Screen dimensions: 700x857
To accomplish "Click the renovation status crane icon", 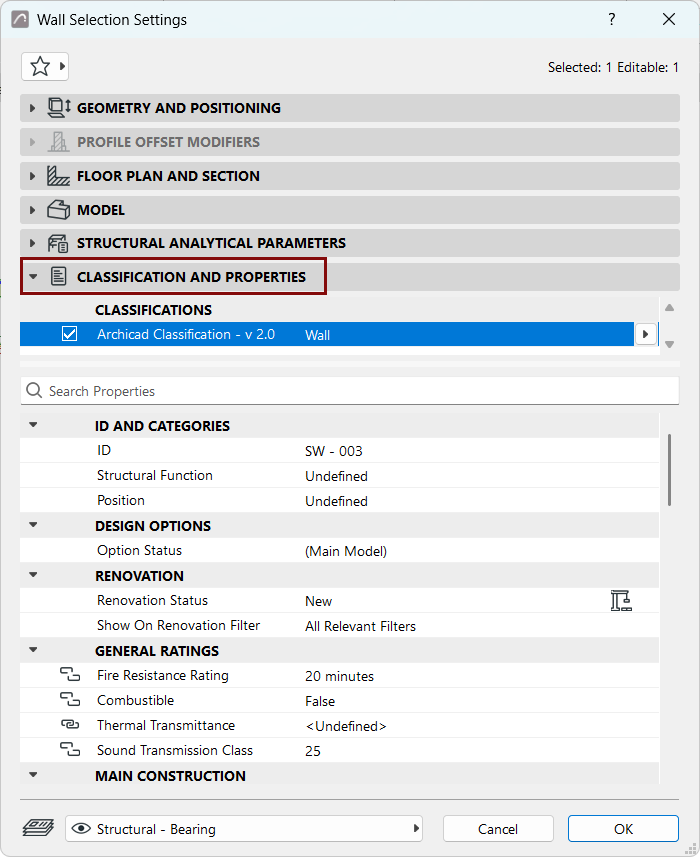I will coord(621,601).
